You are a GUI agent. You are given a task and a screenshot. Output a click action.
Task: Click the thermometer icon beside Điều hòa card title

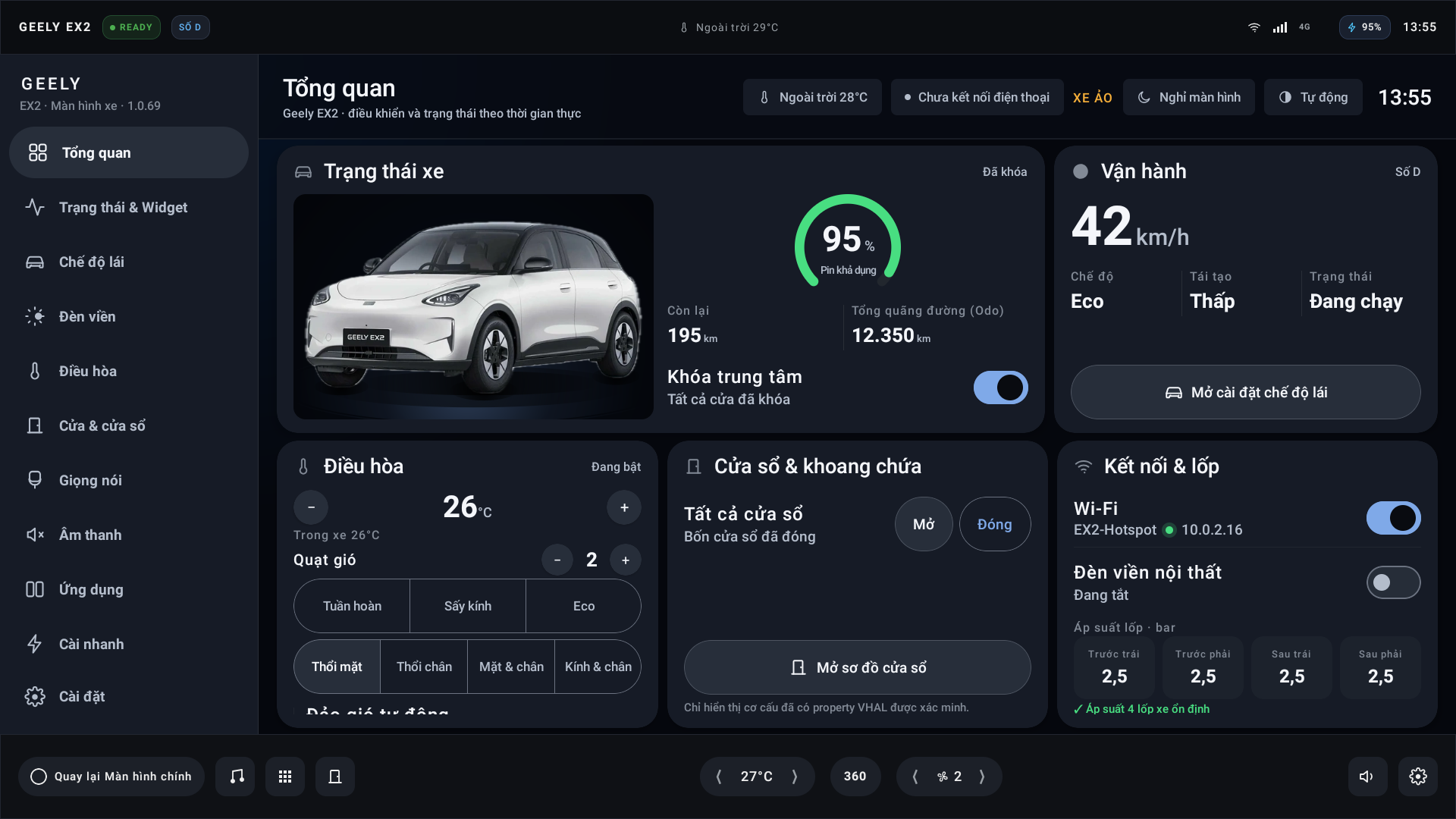[303, 466]
